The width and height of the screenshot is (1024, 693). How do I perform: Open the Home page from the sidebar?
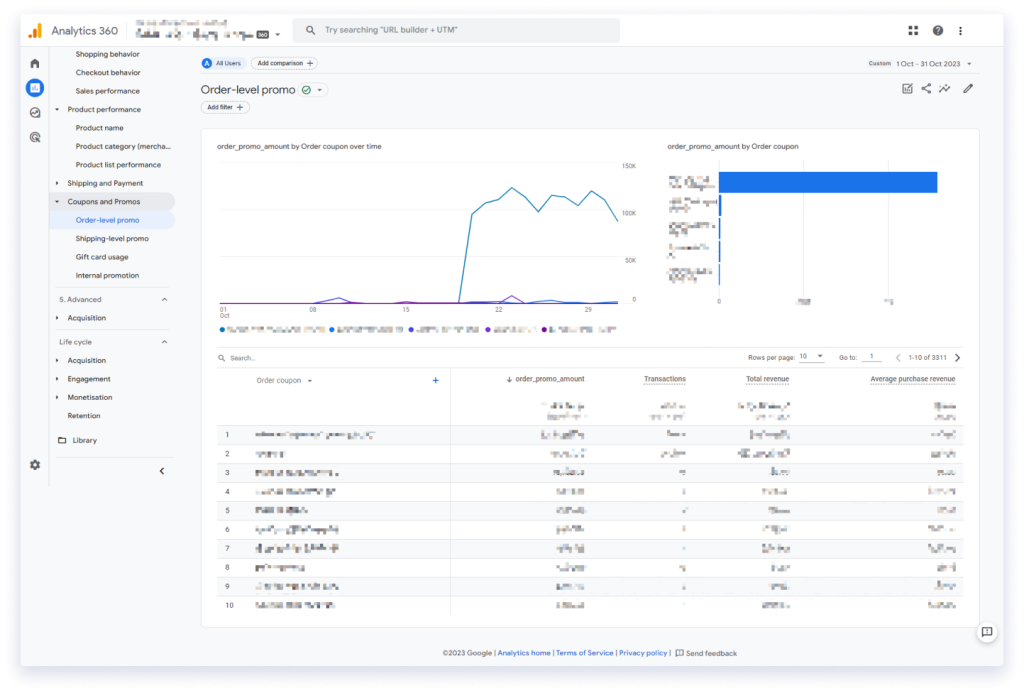click(x=34, y=63)
